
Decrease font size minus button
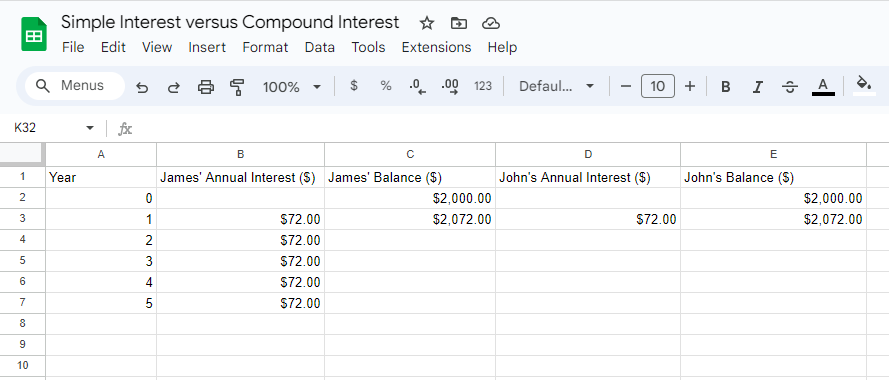pos(626,86)
